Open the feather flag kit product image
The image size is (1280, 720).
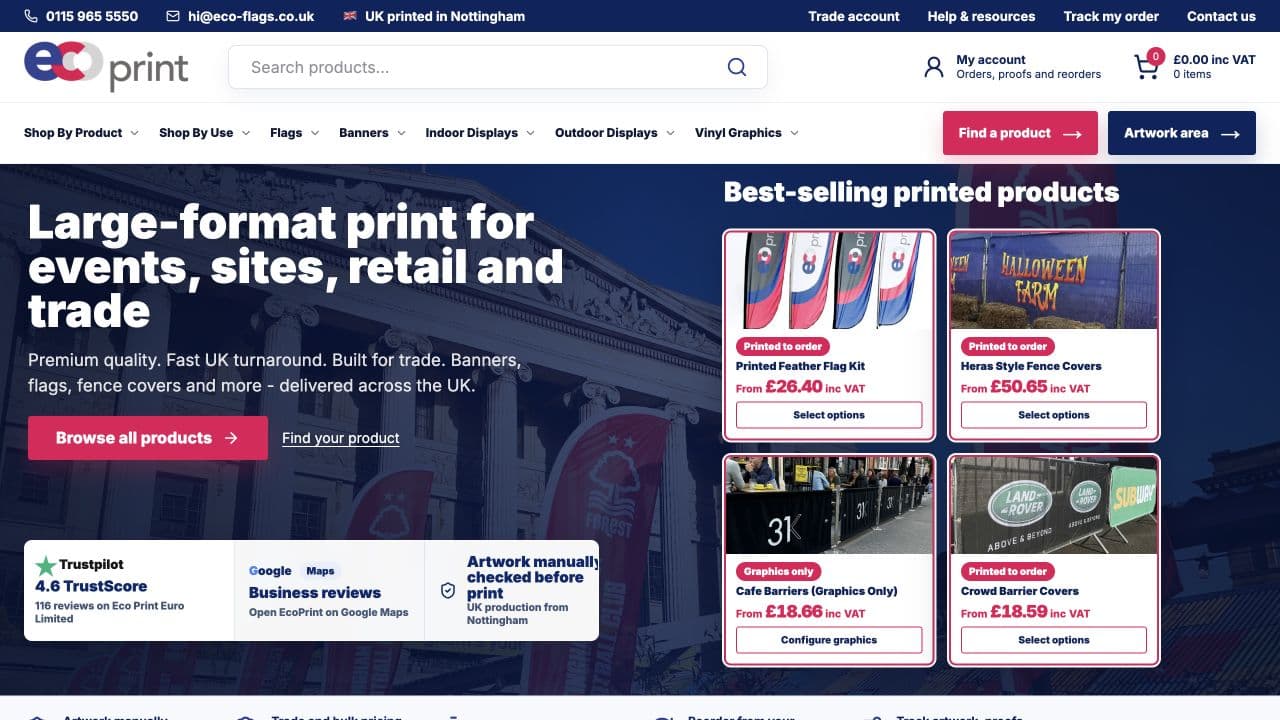coord(829,280)
